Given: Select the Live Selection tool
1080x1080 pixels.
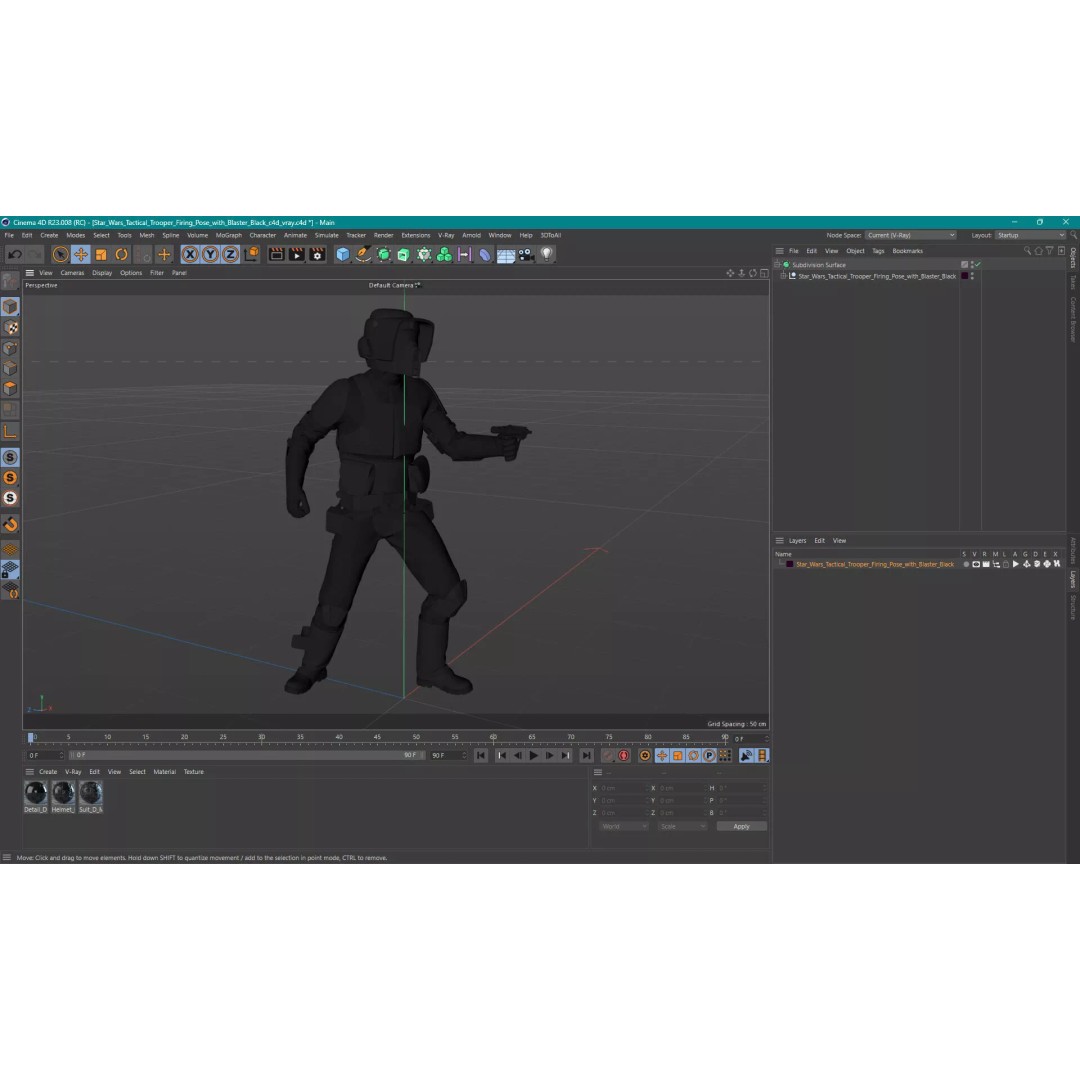Looking at the screenshot, I should click(61, 254).
